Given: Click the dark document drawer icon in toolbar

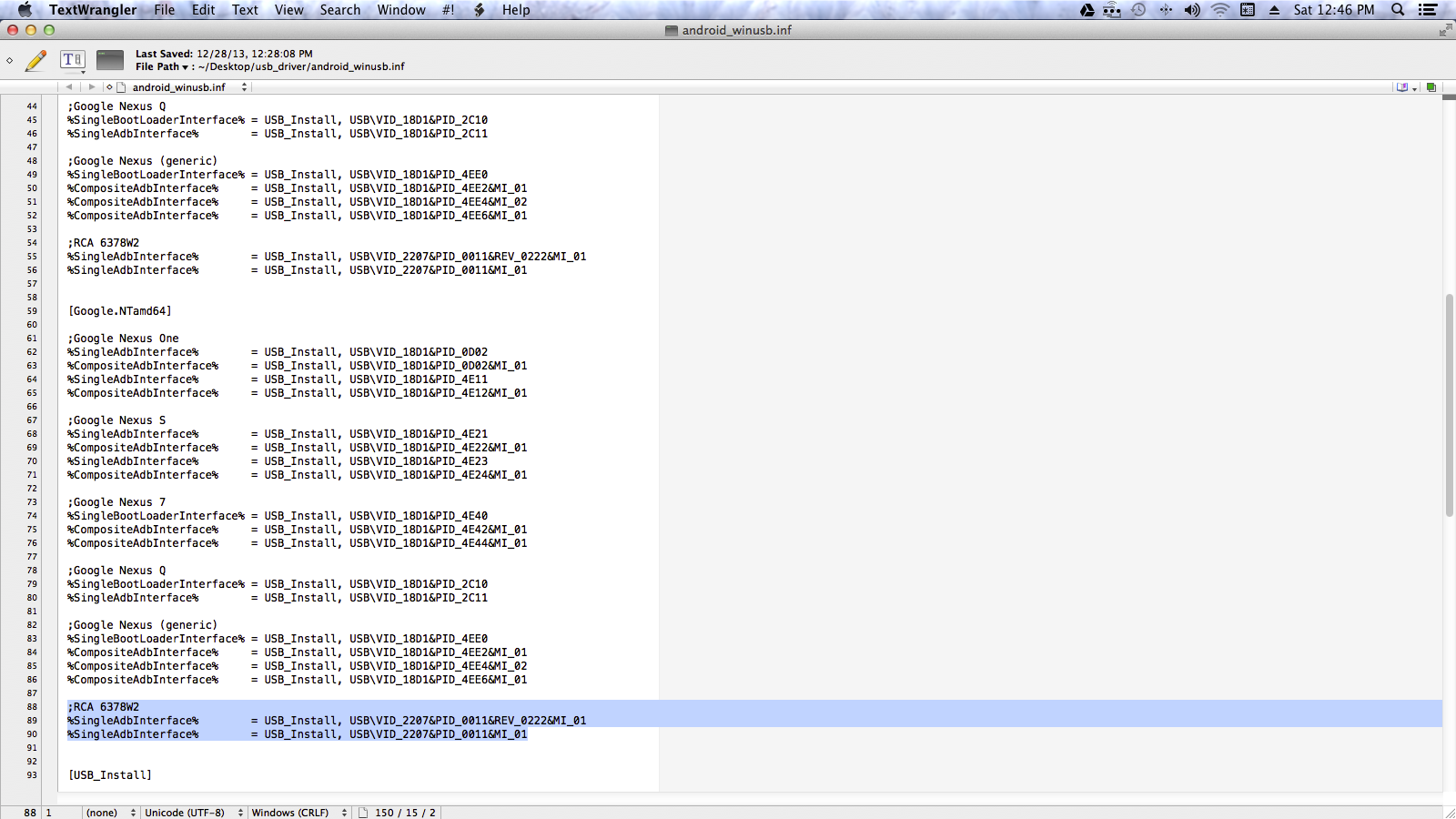Looking at the screenshot, I should 109,59.
